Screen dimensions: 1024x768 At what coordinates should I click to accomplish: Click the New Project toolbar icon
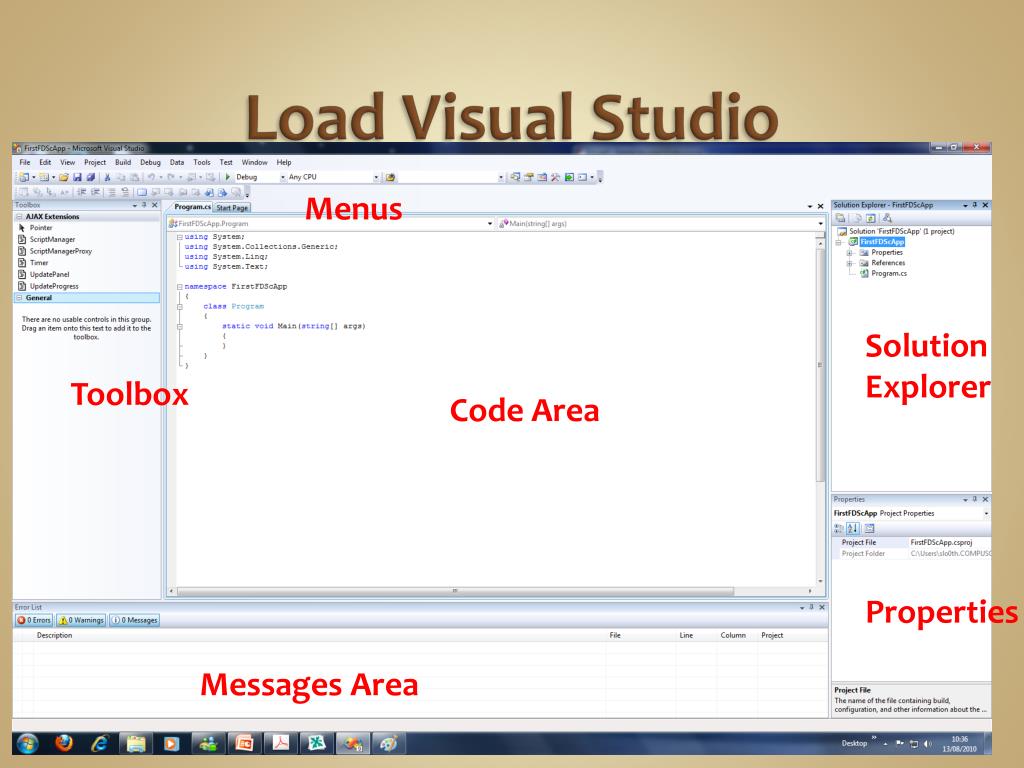(24, 177)
